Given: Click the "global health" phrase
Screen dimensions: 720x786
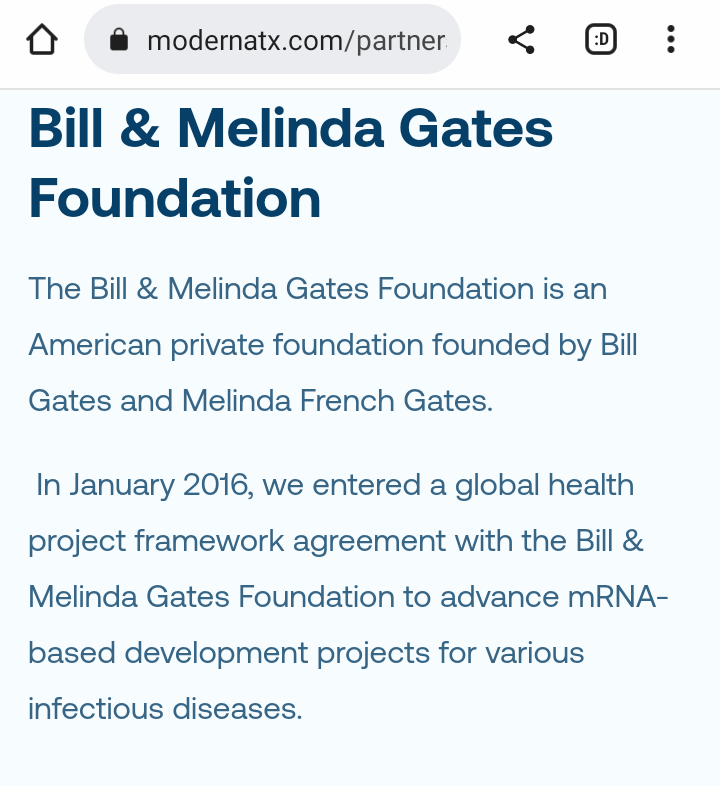Looking at the screenshot, I should 544,485.
